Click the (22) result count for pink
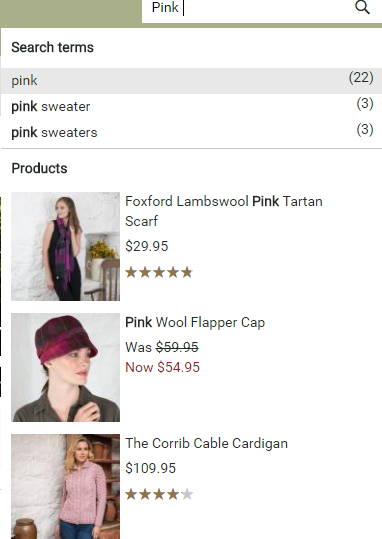 361,78
